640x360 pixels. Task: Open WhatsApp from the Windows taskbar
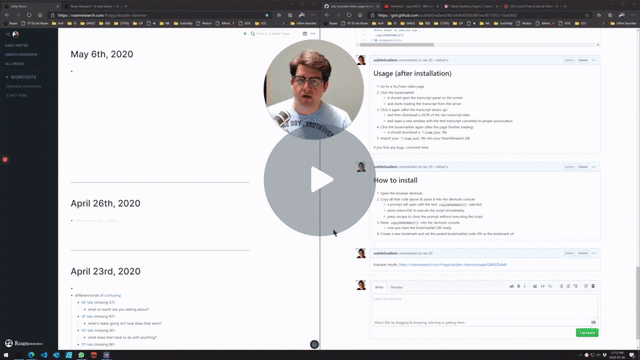(x=81, y=355)
